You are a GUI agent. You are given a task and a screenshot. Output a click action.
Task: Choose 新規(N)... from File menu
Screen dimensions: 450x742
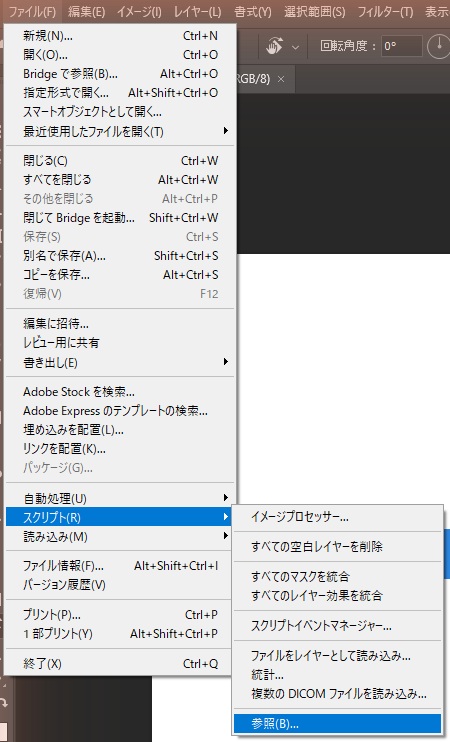click(x=120, y=35)
